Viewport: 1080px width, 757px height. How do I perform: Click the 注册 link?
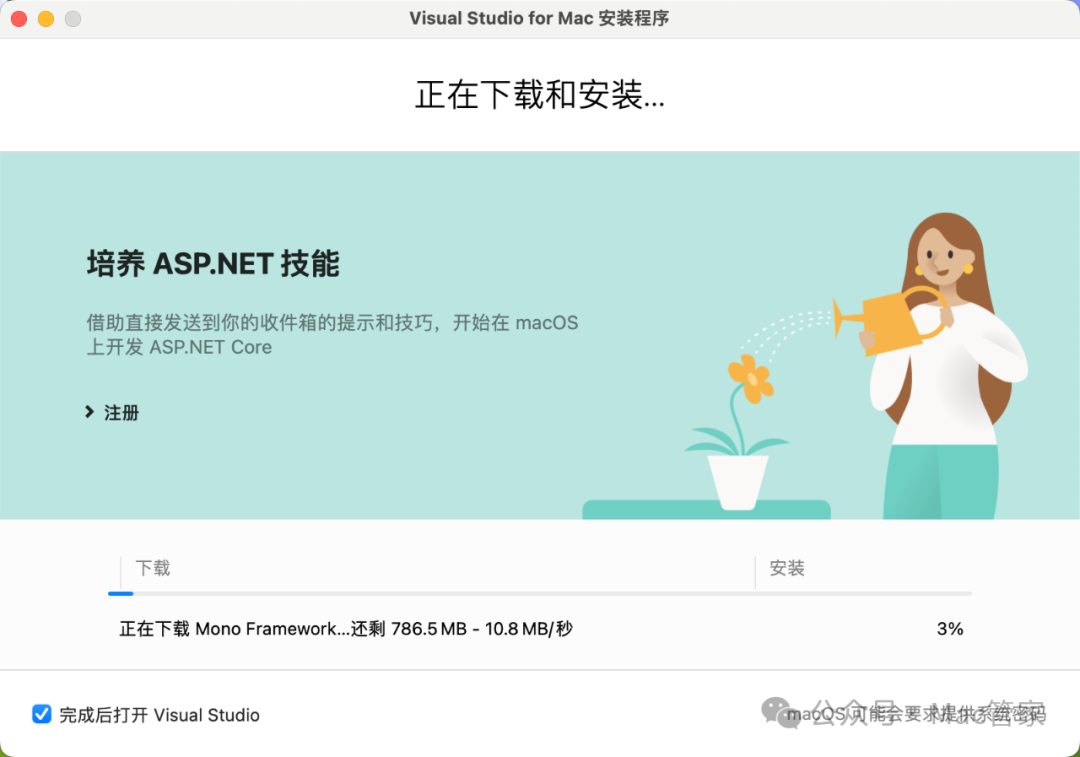[121, 413]
